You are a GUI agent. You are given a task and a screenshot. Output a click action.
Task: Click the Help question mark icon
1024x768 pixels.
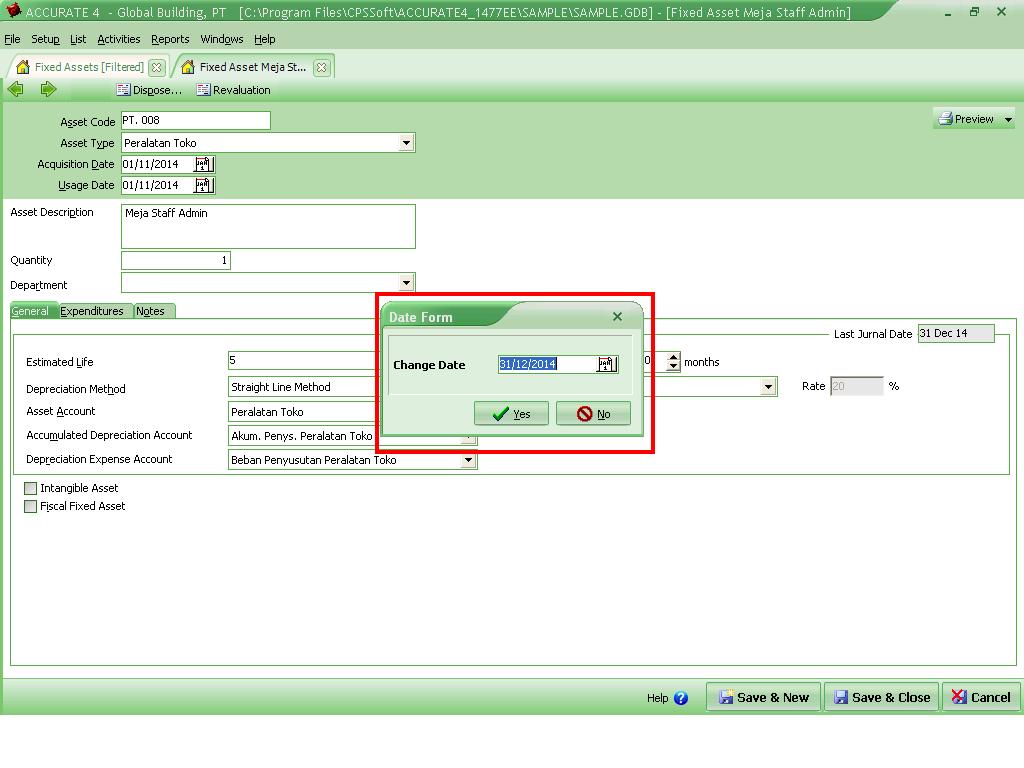pos(680,699)
